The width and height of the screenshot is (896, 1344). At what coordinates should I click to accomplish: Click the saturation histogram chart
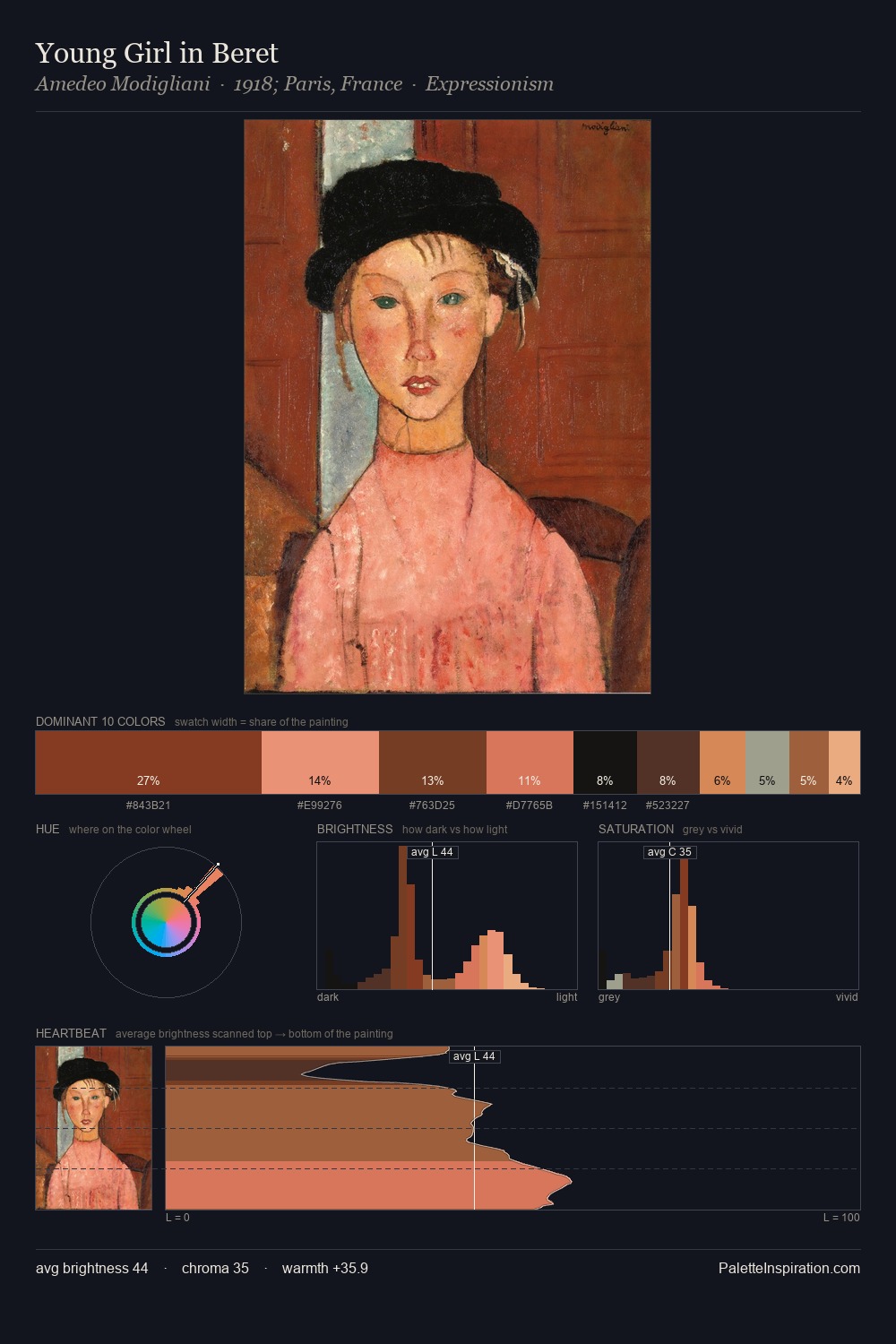click(728, 916)
